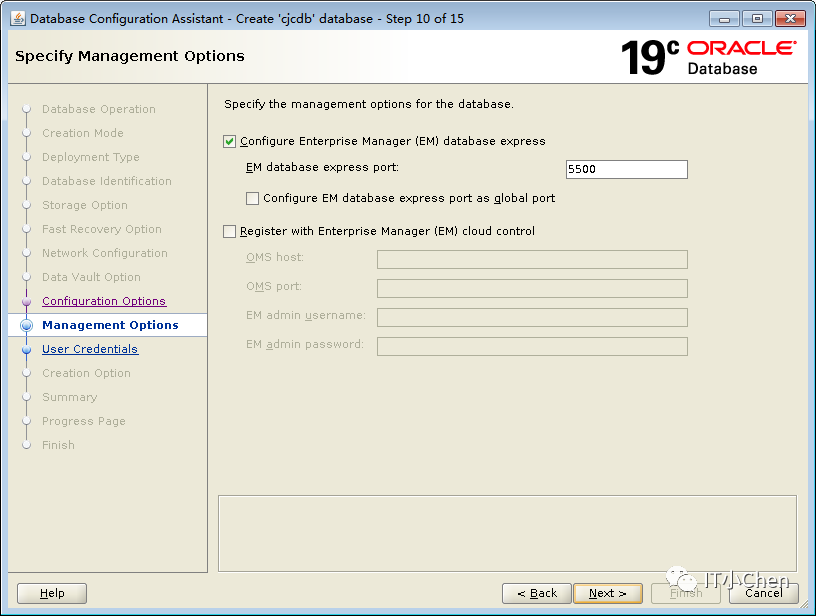The height and width of the screenshot is (616, 816).
Task: Click the Java application icon in title bar
Action: pos(18,18)
